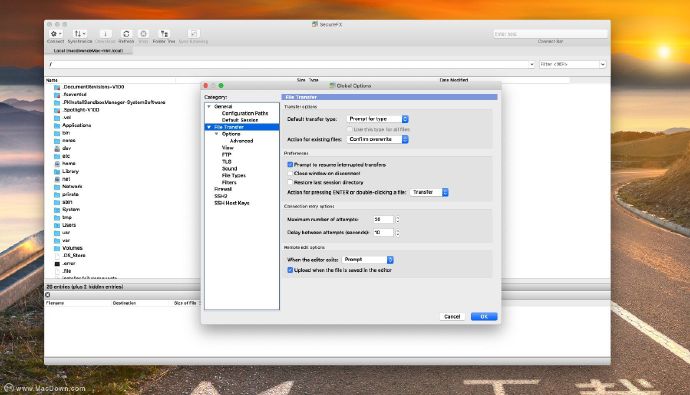The height and width of the screenshot is (395, 690).
Task: Select the Filters category
Action: pyautogui.click(x=229, y=182)
